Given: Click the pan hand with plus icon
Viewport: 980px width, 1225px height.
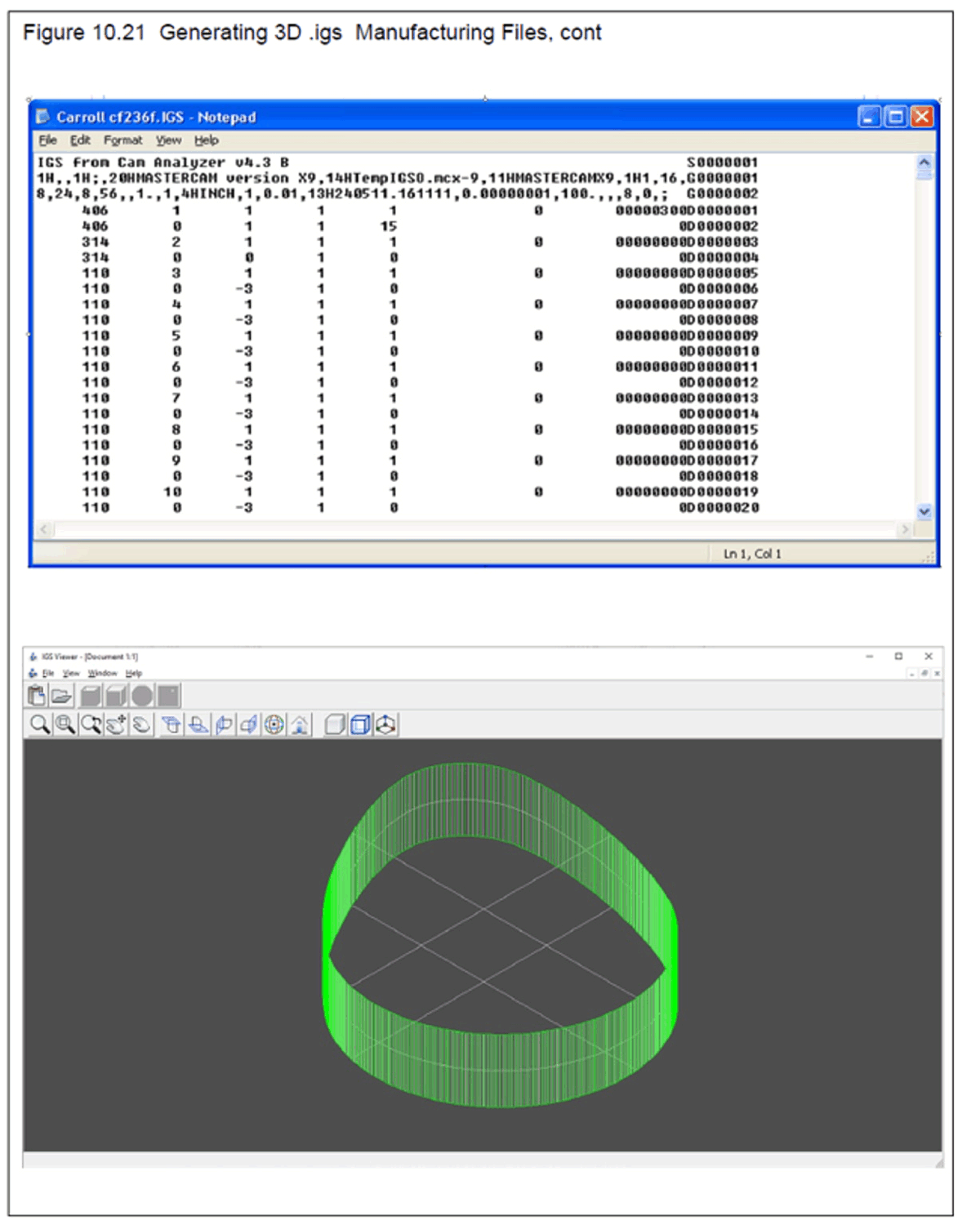Looking at the screenshot, I should (116, 724).
